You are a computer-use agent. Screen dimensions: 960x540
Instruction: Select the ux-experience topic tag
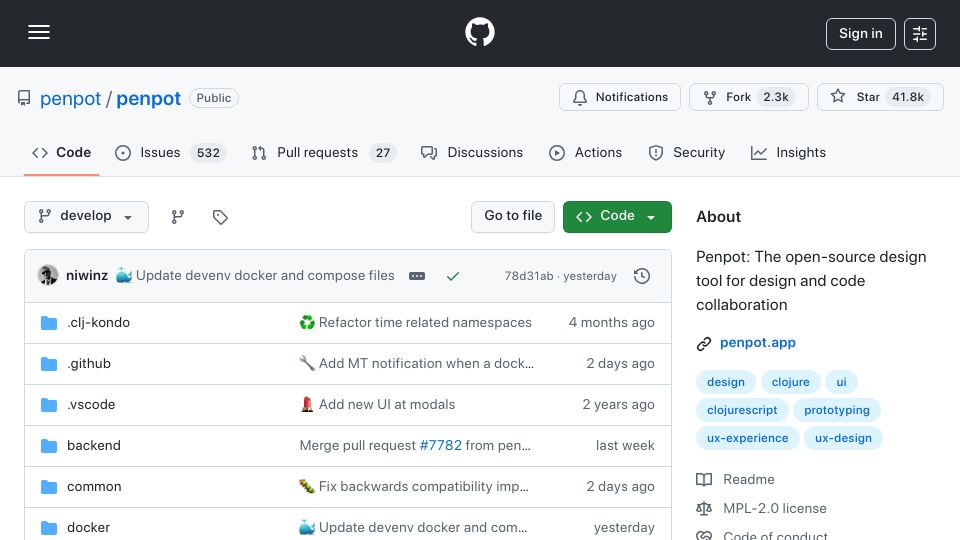point(748,438)
